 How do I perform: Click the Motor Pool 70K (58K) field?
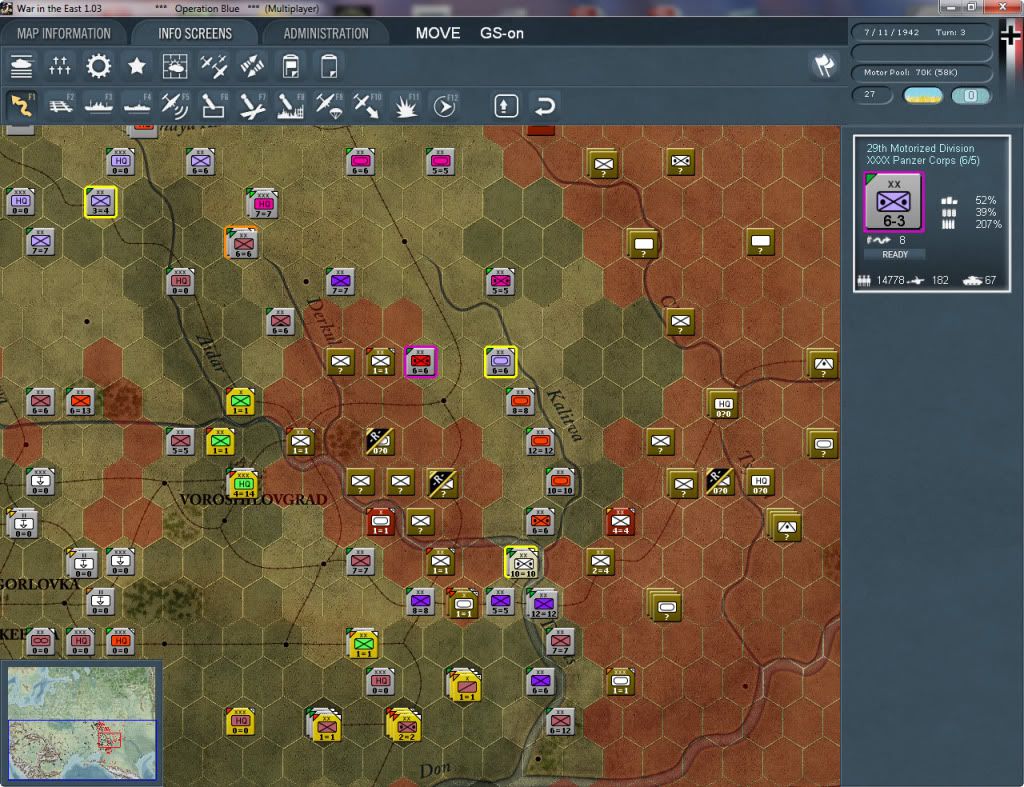pos(921,72)
